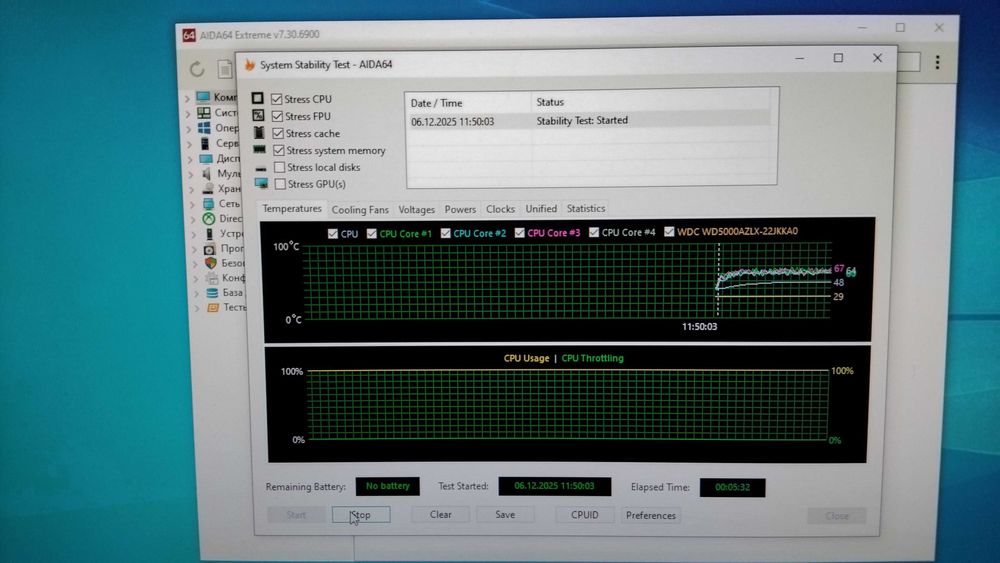The height and width of the screenshot is (563, 1000).
Task: Toggle the CPU Core #2 graph checkbox
Action: coord(445,233)
